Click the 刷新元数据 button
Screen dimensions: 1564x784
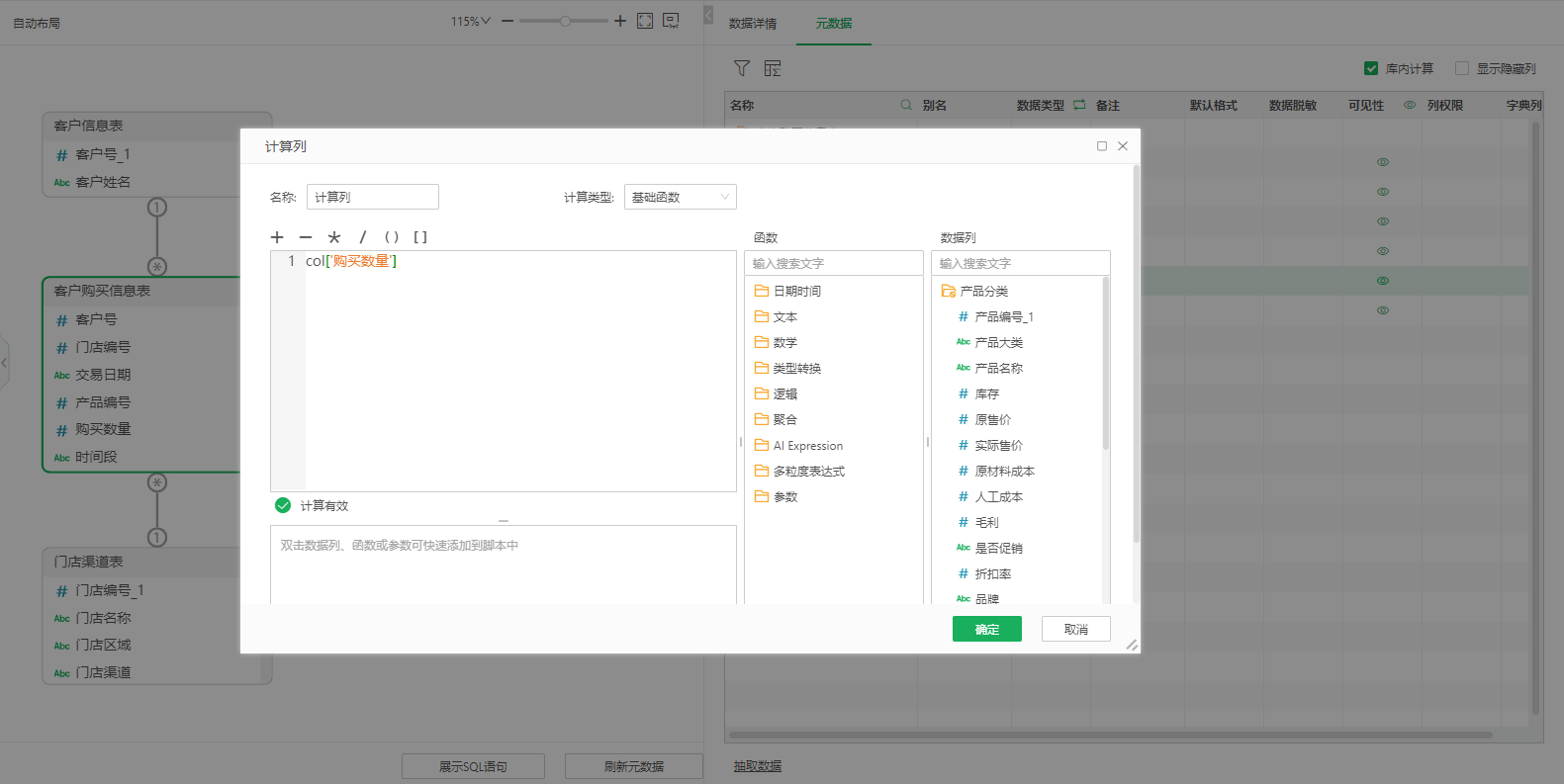coord(634,766)
